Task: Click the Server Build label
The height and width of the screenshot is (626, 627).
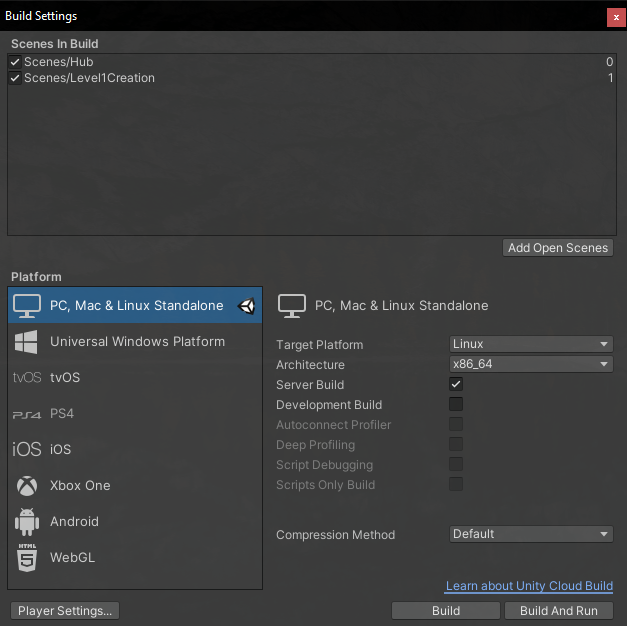Action: click(310, 385)
